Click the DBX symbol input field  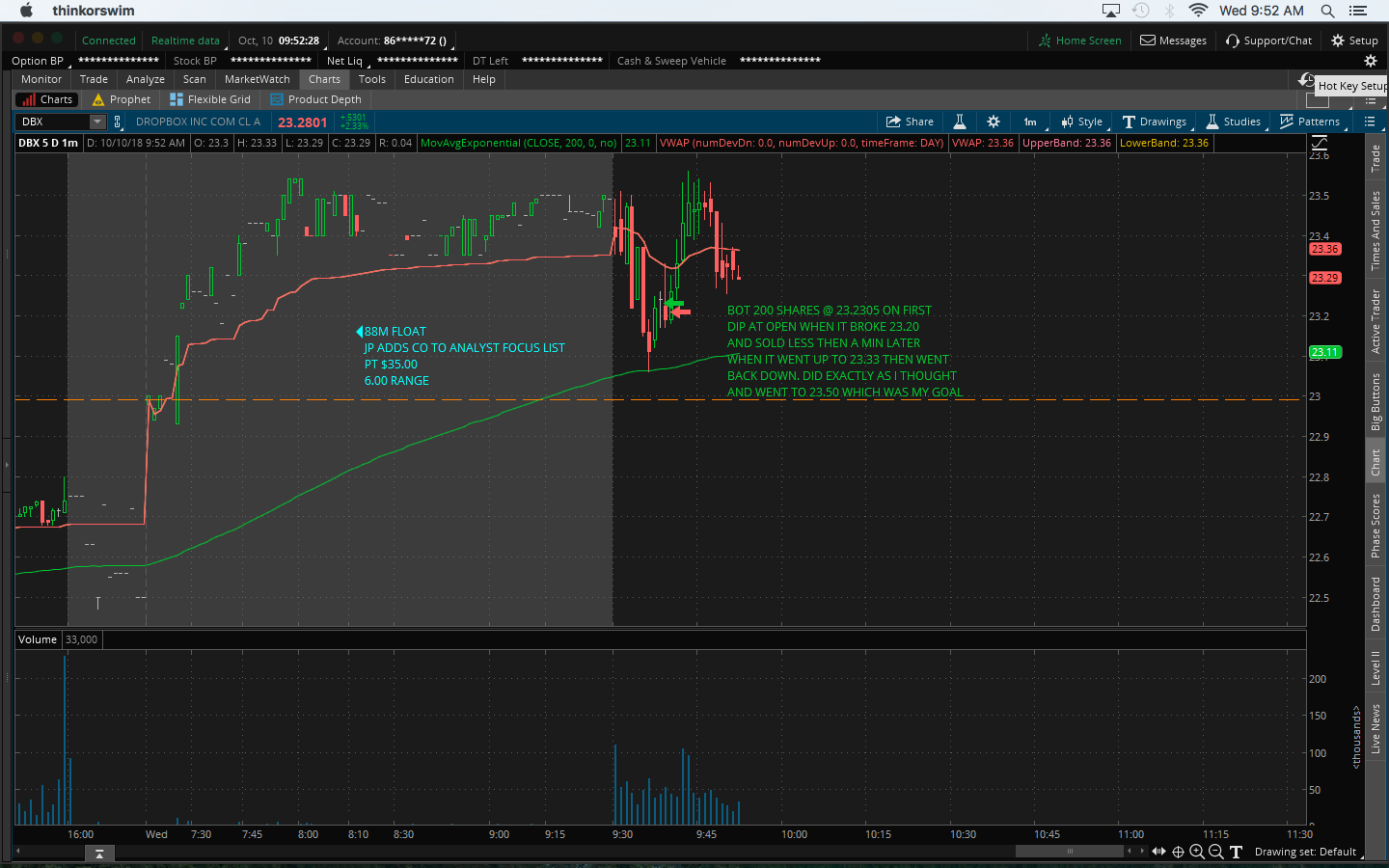coord(53,122)
